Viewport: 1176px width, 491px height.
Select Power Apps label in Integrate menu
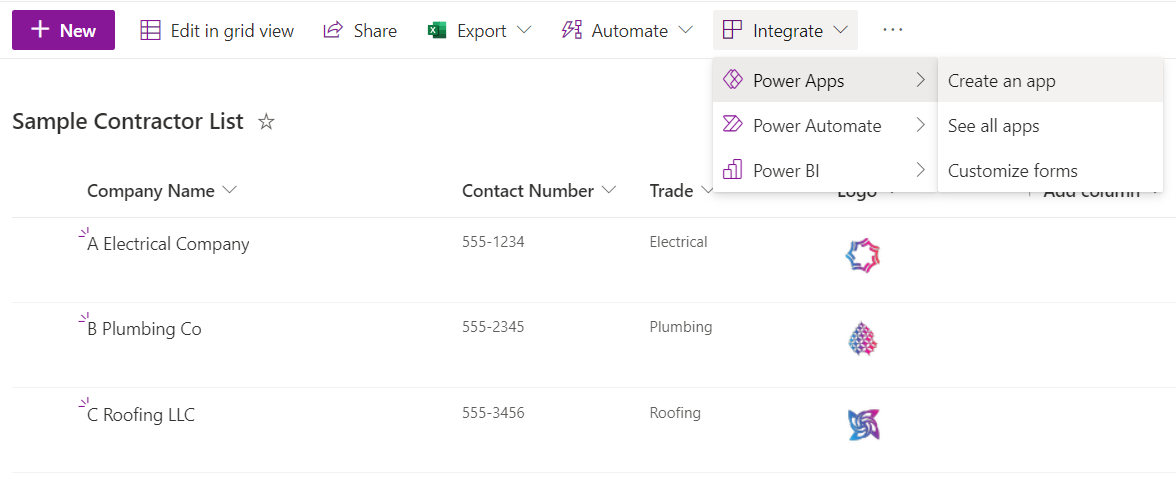tap(799, 81)
